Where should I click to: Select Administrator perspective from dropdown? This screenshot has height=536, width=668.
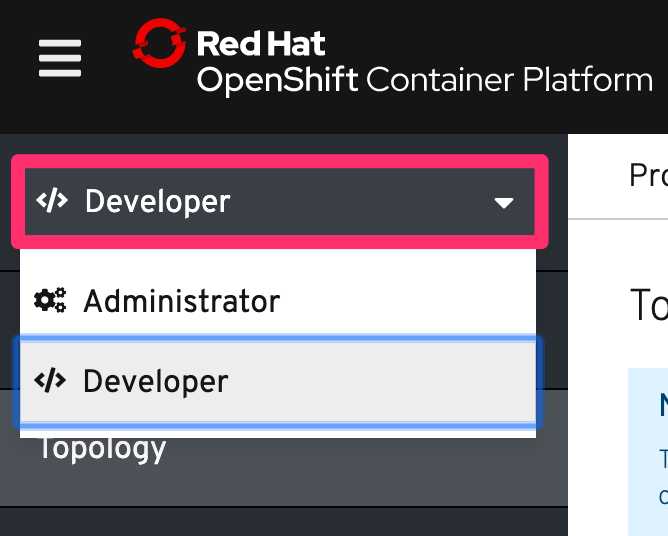pos(278,301)
